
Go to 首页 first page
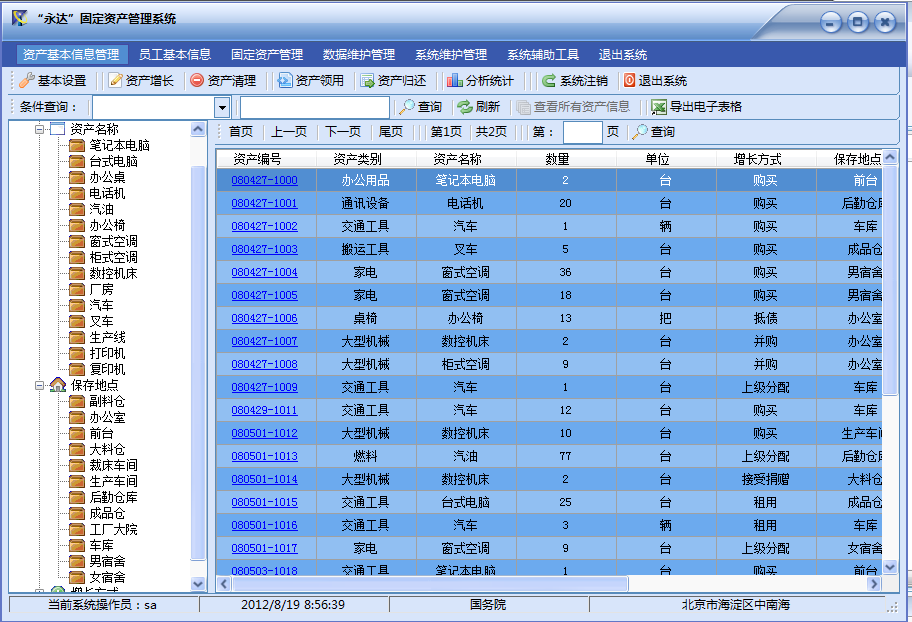pos(241,131)
